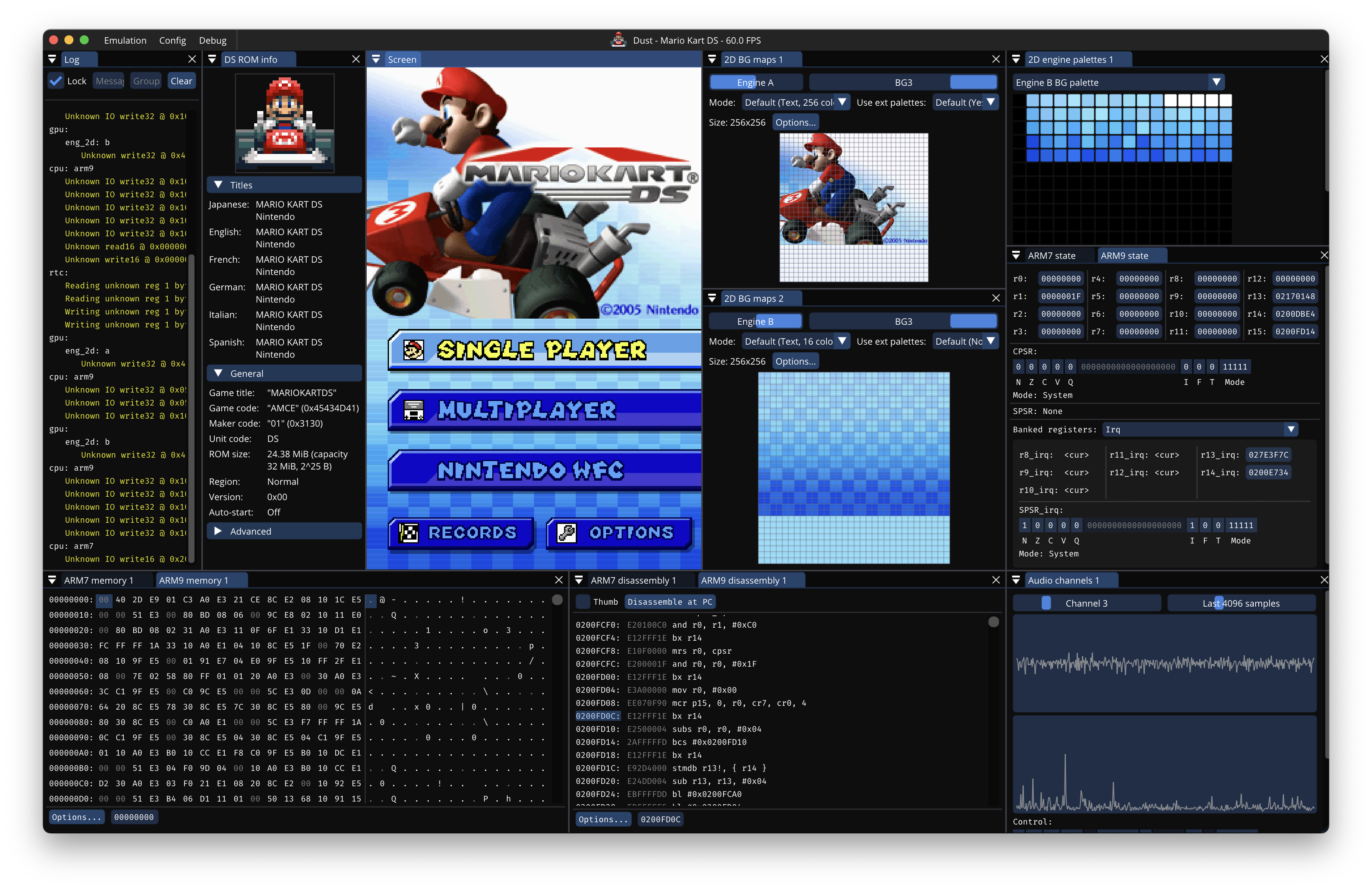
Task: Click the Single Player Mario icon in game
Action: (413, 350)
